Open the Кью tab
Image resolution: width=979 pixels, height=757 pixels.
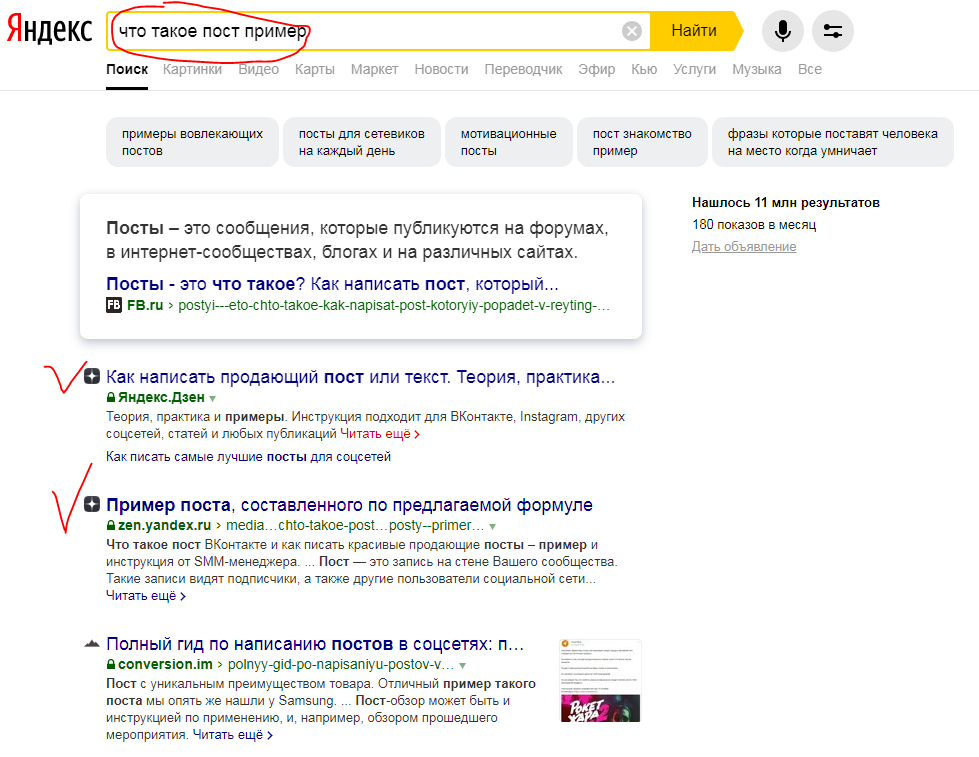tap(644, 69)
